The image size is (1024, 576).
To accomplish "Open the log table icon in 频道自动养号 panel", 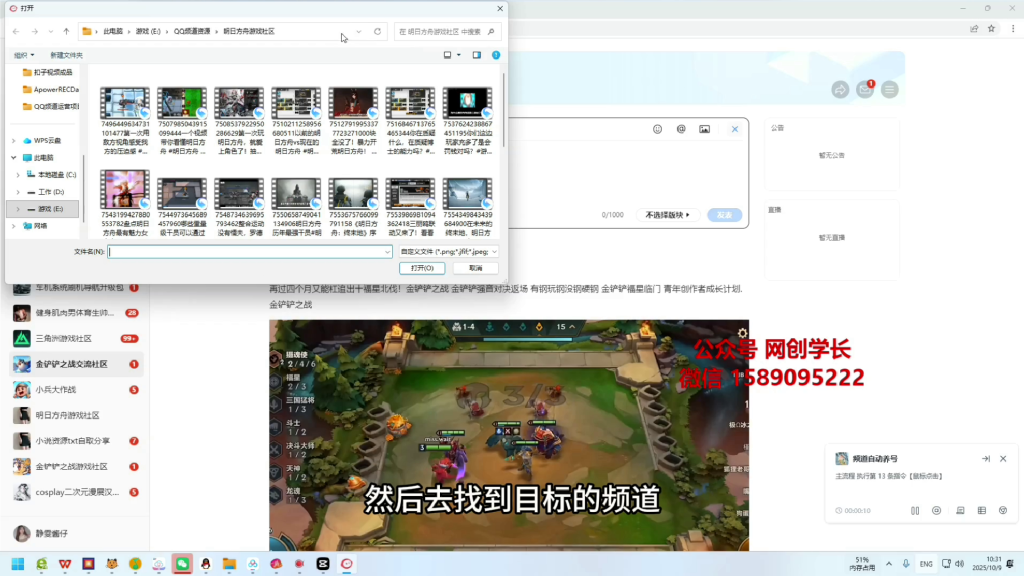I will pos(982,510).
